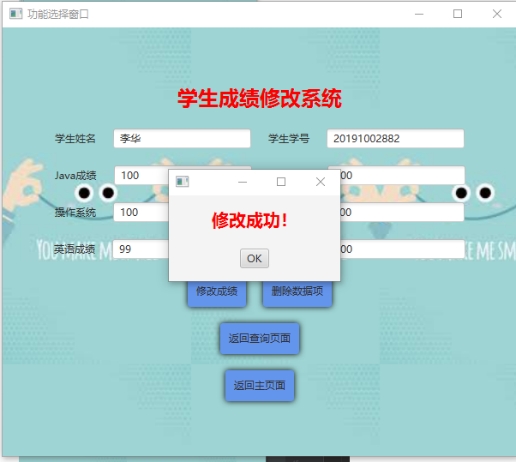Maximize the 修改成功 popup dialog
The image size is (516, 462).
281,182
